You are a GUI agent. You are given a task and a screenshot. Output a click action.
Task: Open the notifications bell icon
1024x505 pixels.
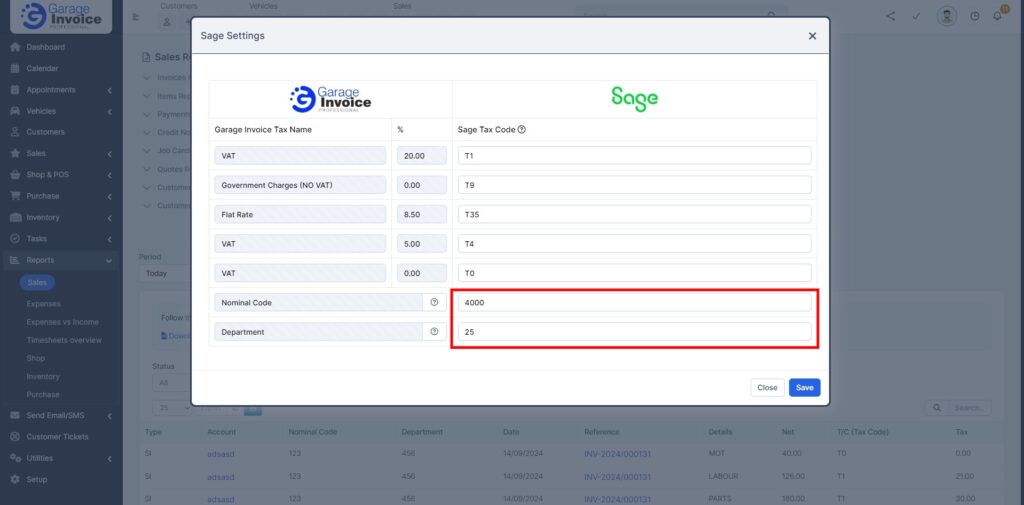997,16
